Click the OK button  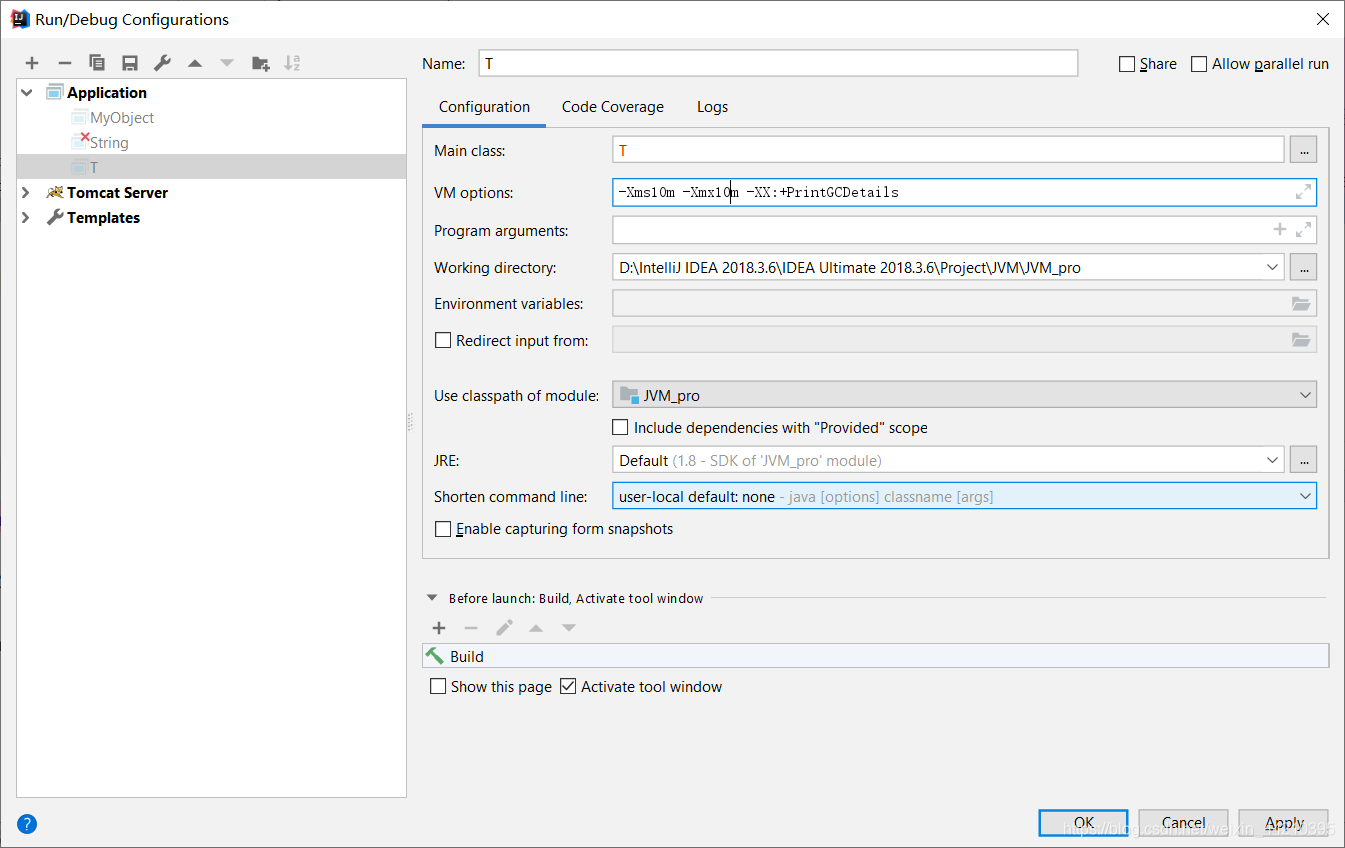[x=1083, y=823]
